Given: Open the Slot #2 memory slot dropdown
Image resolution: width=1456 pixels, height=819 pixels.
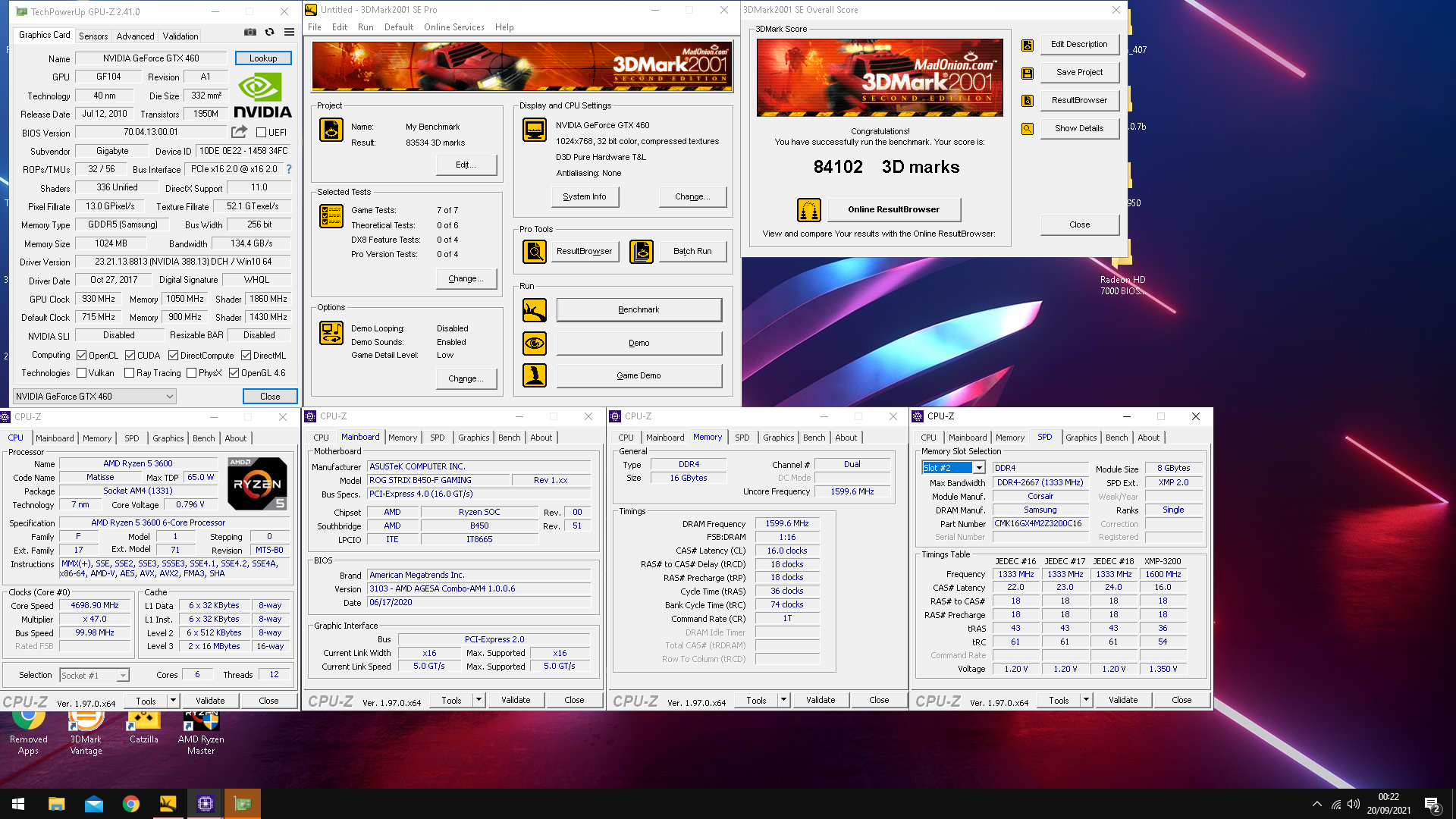Looking at the screenshot, I should pyautogui.click(x=953, y=468).
